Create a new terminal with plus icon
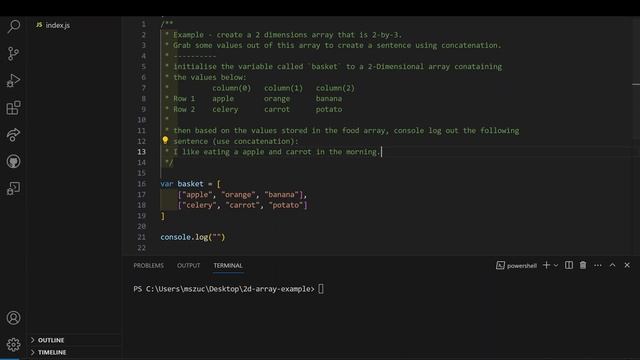 coord(546,265)
